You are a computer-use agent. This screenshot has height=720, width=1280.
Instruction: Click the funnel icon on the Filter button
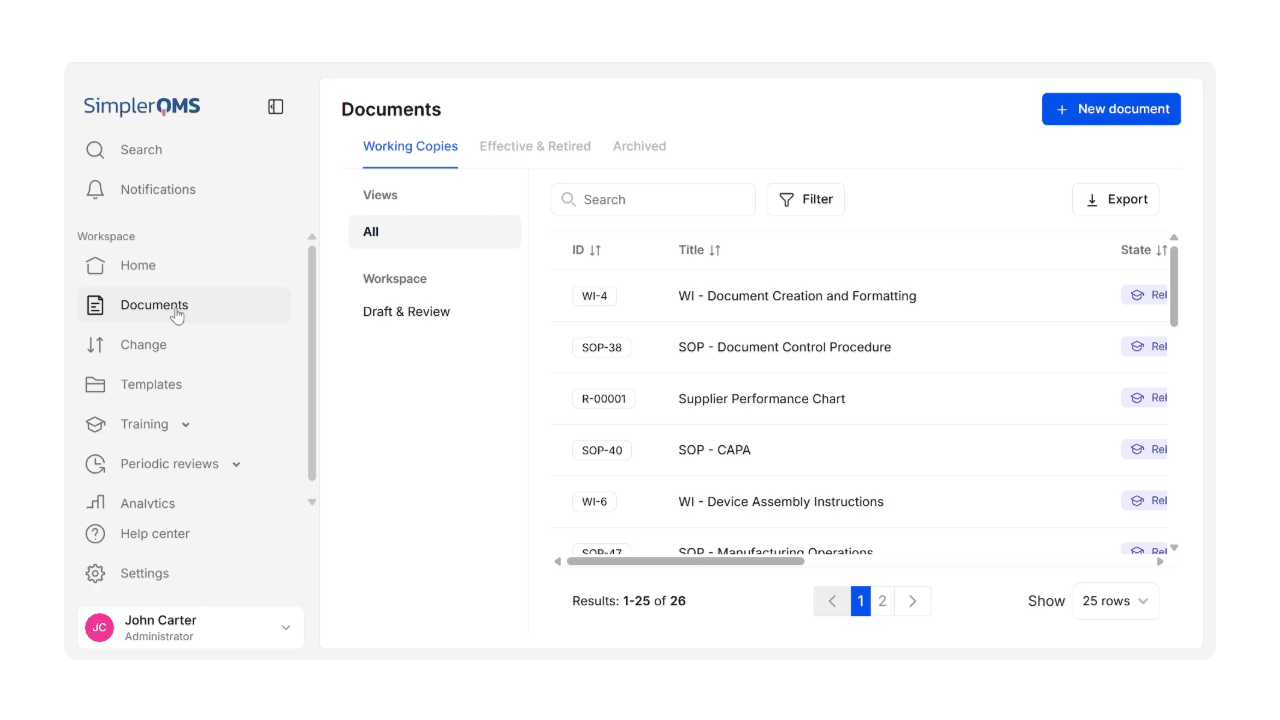[x=787, y=199]
